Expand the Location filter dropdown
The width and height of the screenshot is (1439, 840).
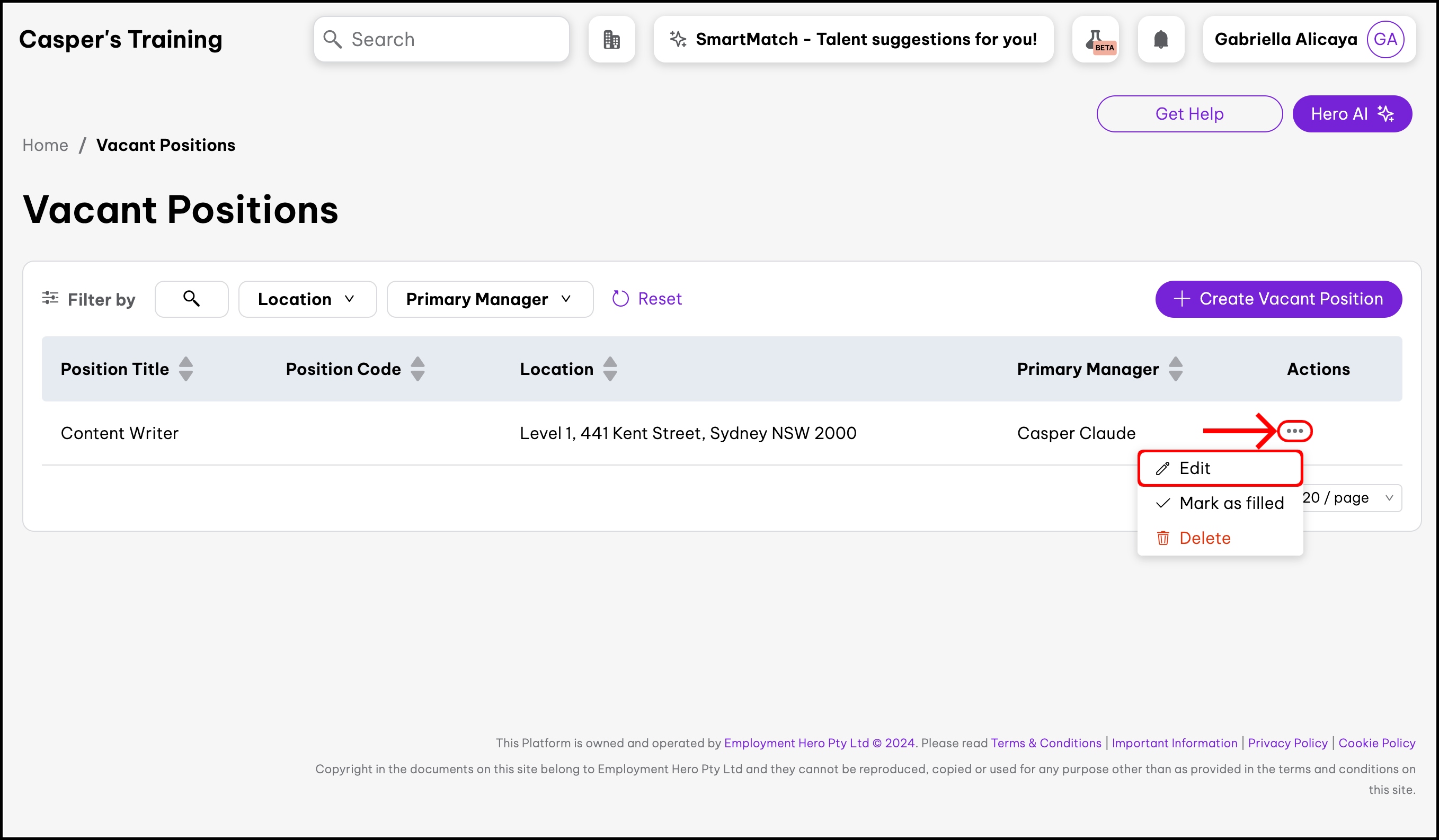(x=307, y=299)
